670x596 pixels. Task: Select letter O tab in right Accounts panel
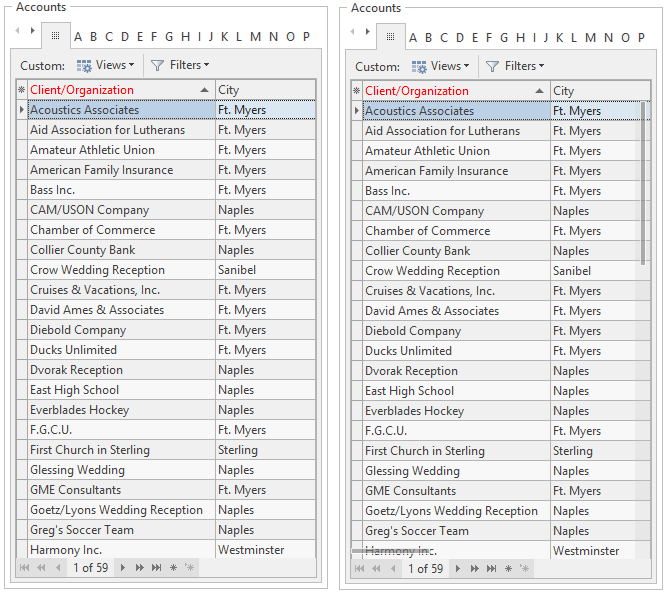626,38
